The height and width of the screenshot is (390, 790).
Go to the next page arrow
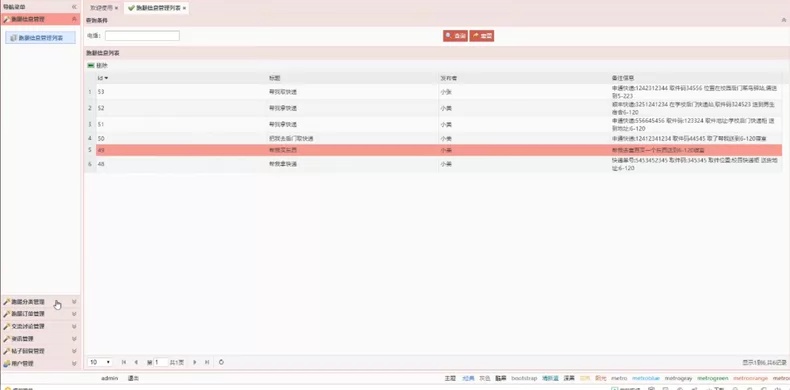click(x=194, y=362)
